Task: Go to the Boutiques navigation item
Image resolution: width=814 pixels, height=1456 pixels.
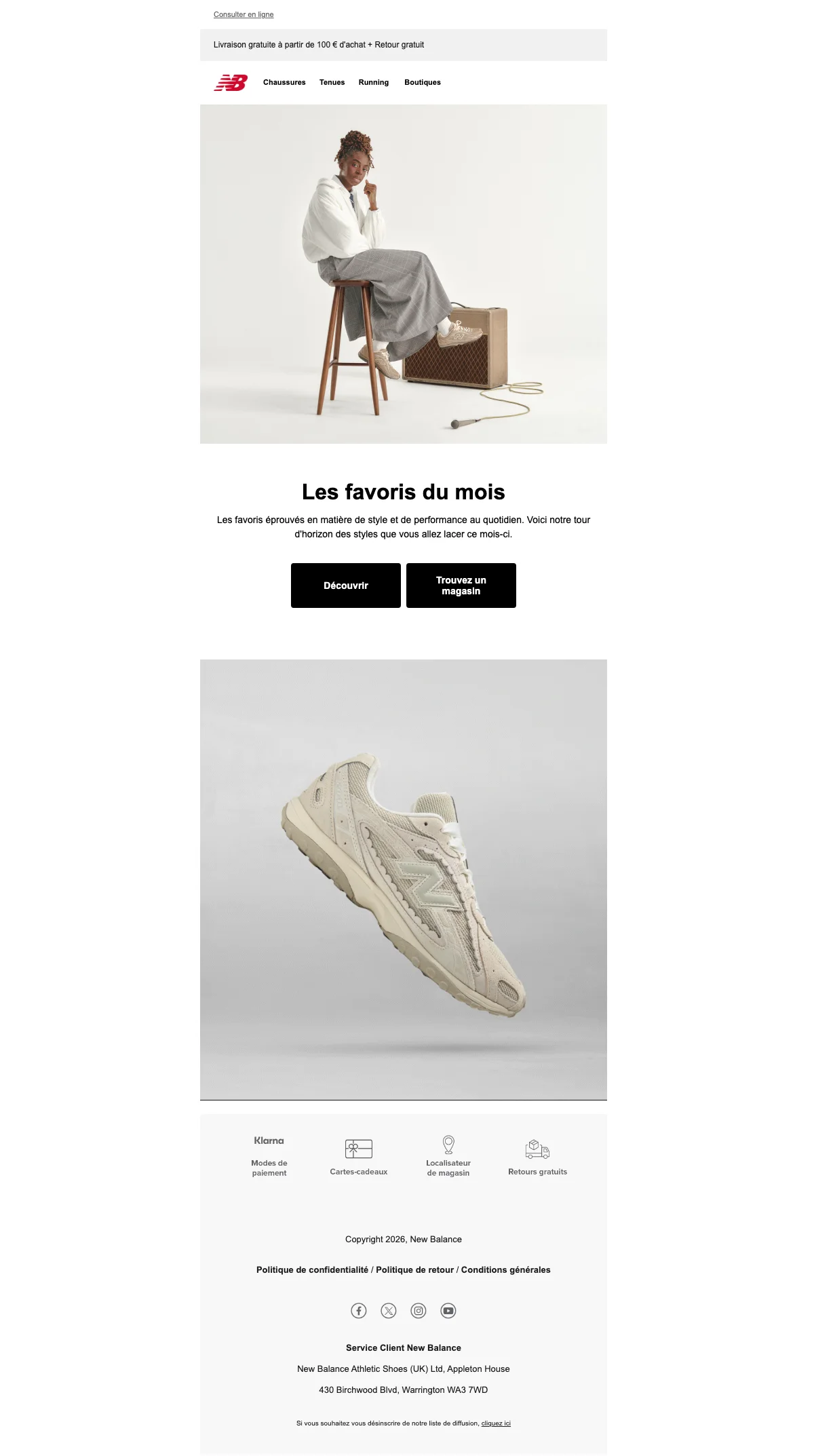Action: 423,82
